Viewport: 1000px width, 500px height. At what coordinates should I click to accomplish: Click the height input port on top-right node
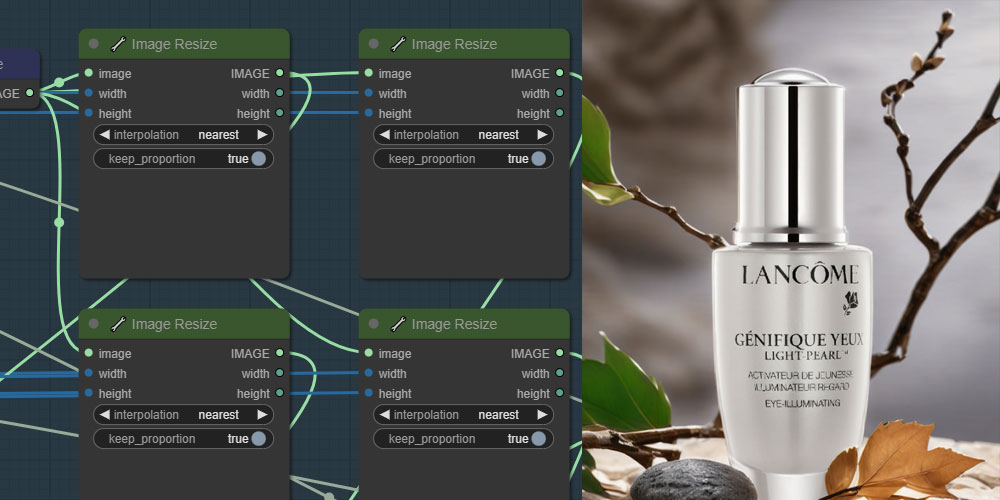pos(369,113)
